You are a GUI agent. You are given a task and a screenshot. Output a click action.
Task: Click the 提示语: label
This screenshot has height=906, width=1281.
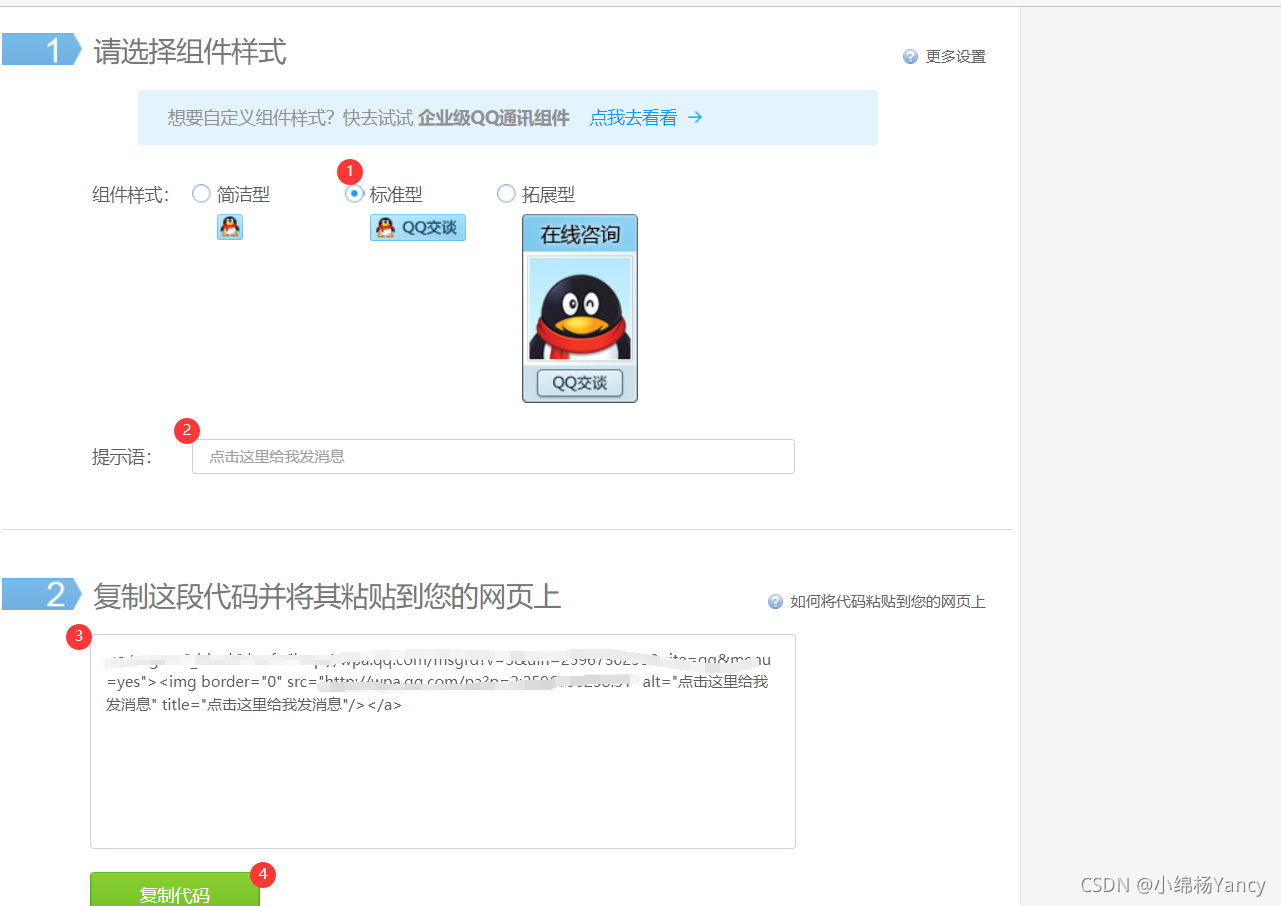(x=122, y=457)
